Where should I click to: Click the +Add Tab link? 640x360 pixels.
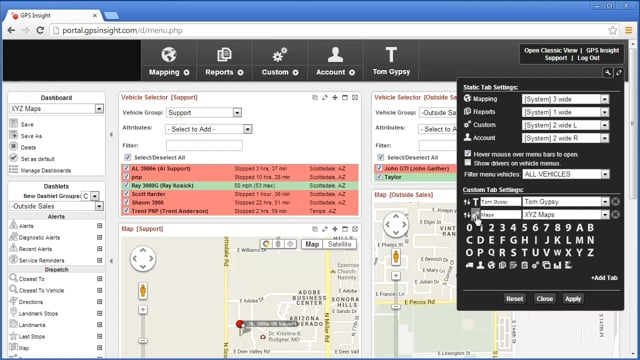tap(604, 278)
